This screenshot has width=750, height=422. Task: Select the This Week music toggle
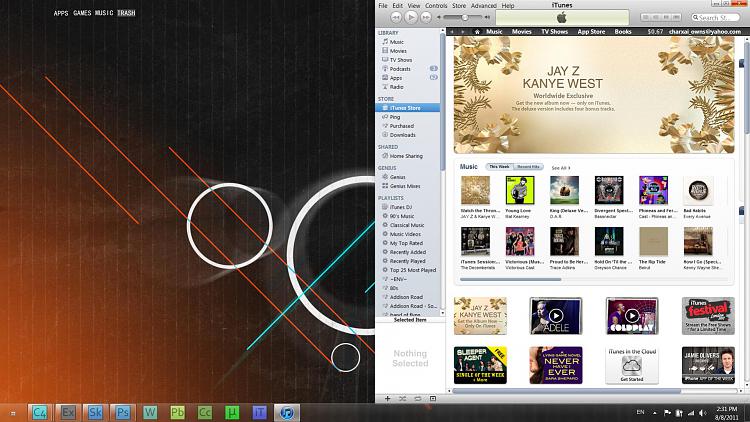(x=499, y=167)
